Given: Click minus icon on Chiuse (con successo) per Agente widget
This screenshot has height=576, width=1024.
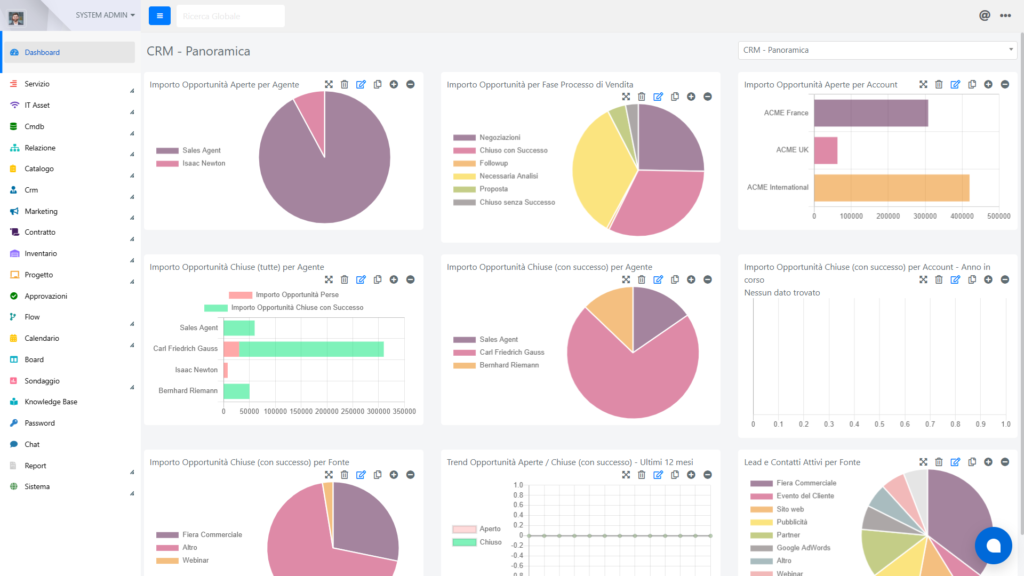Looking at the screenshot, I should click(707, 280).
